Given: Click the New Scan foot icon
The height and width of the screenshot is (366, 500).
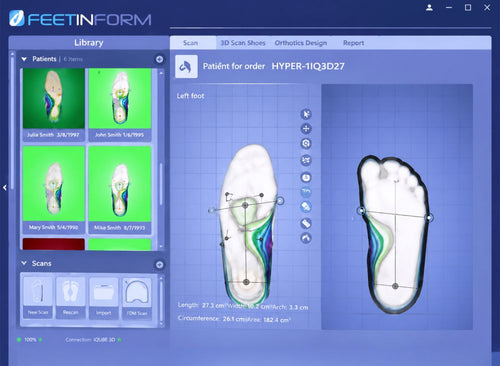Looking at the screenshot, I should coord(38,291).
